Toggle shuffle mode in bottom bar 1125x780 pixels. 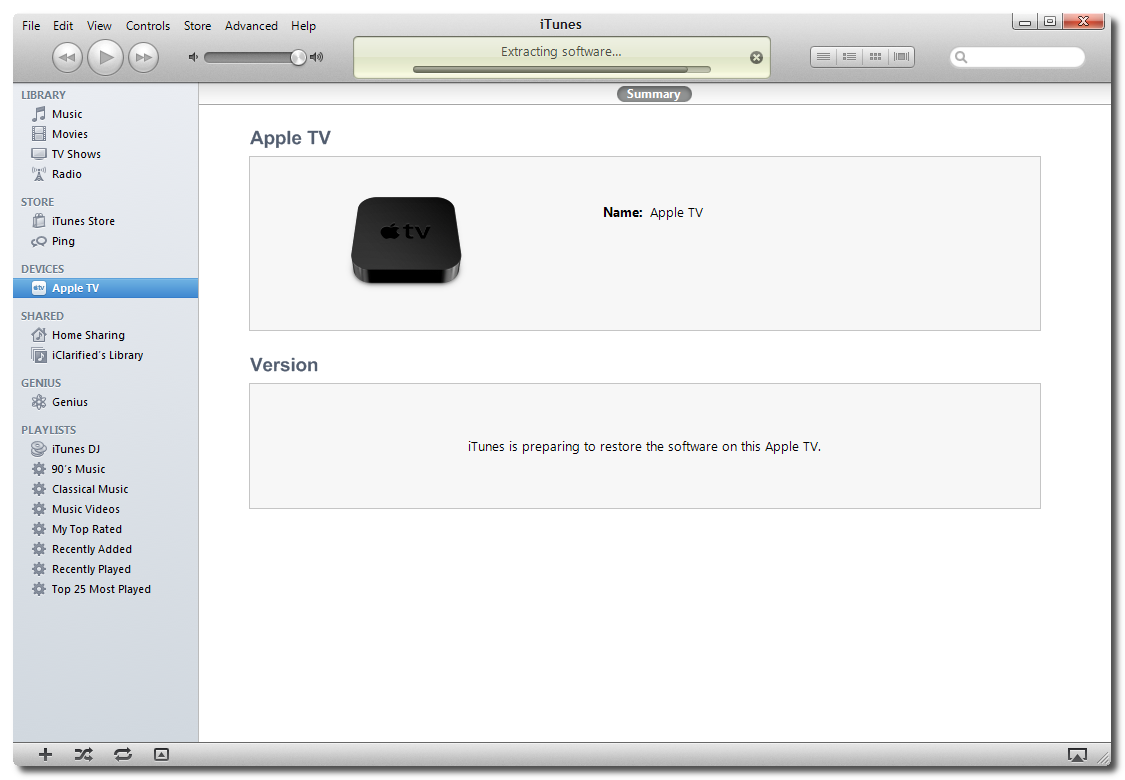pos(84,755)
